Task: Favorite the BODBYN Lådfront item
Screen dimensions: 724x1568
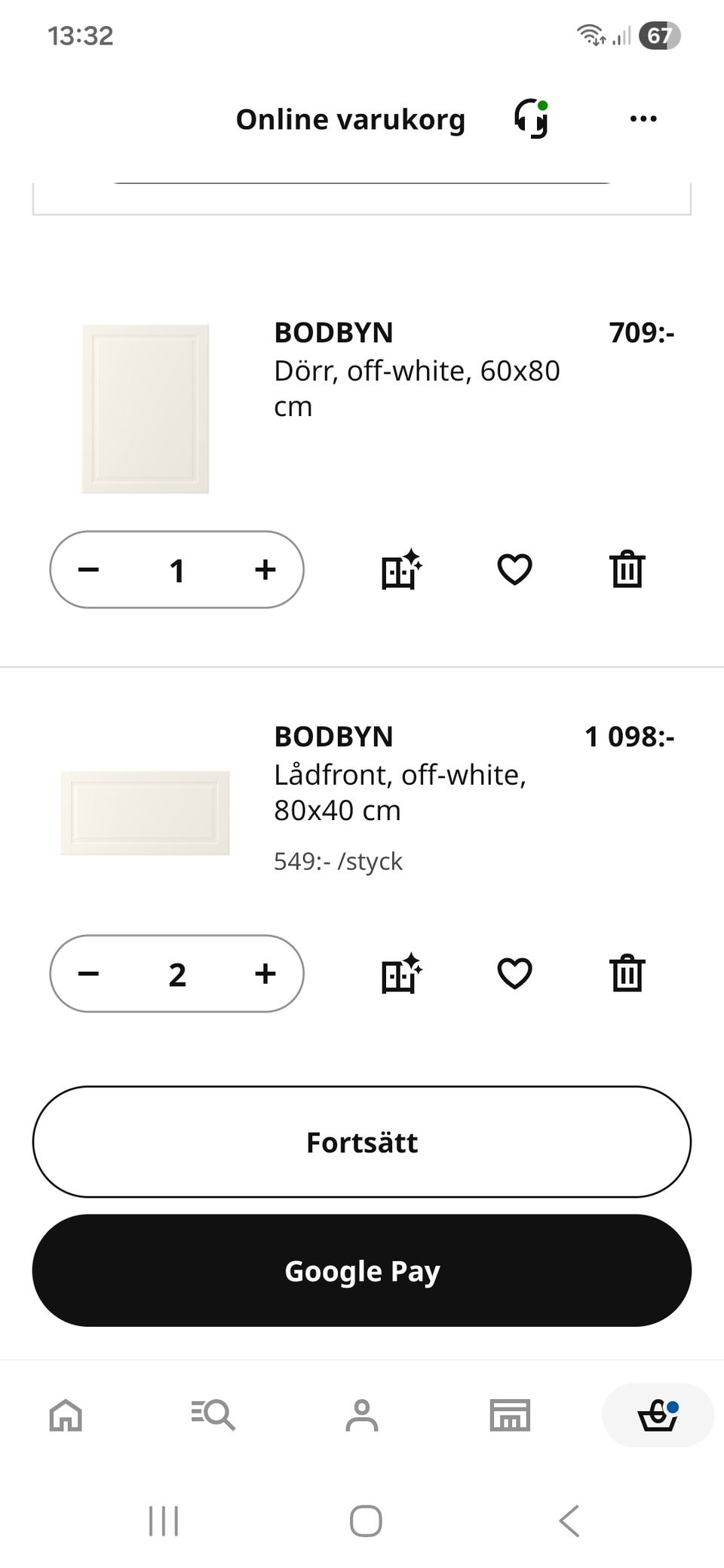Action: pyautogui.click(x=514, y=973)
